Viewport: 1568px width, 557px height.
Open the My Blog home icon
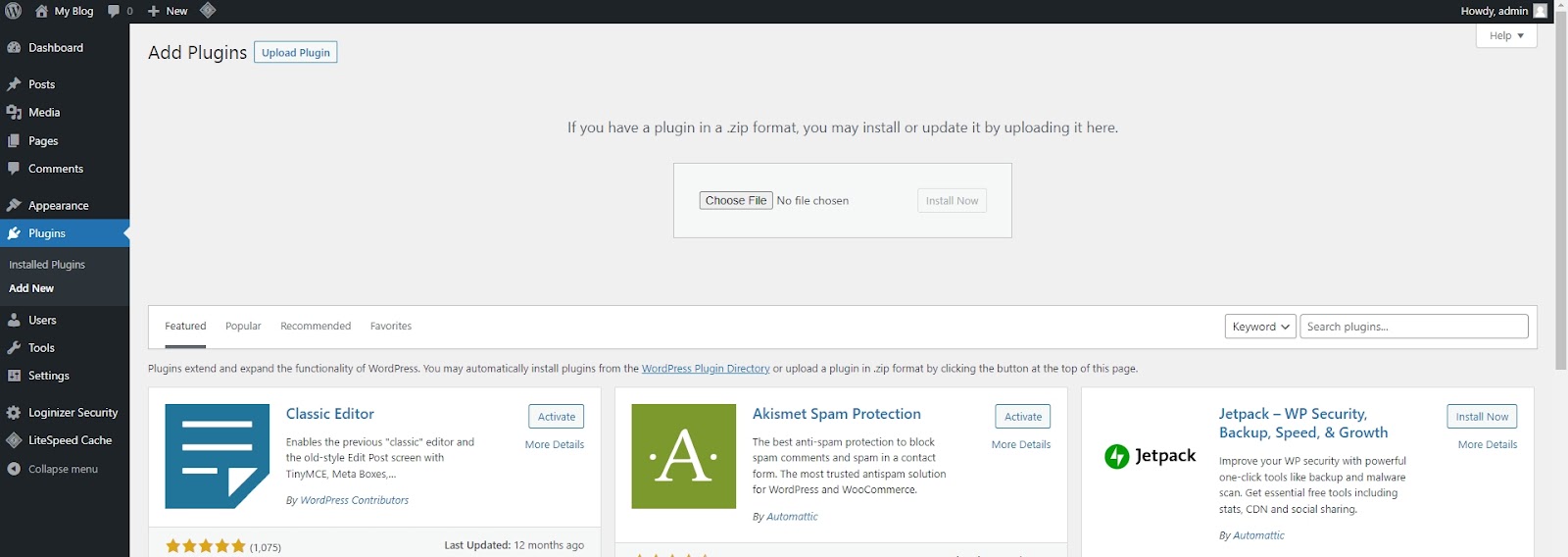(41, 11)
